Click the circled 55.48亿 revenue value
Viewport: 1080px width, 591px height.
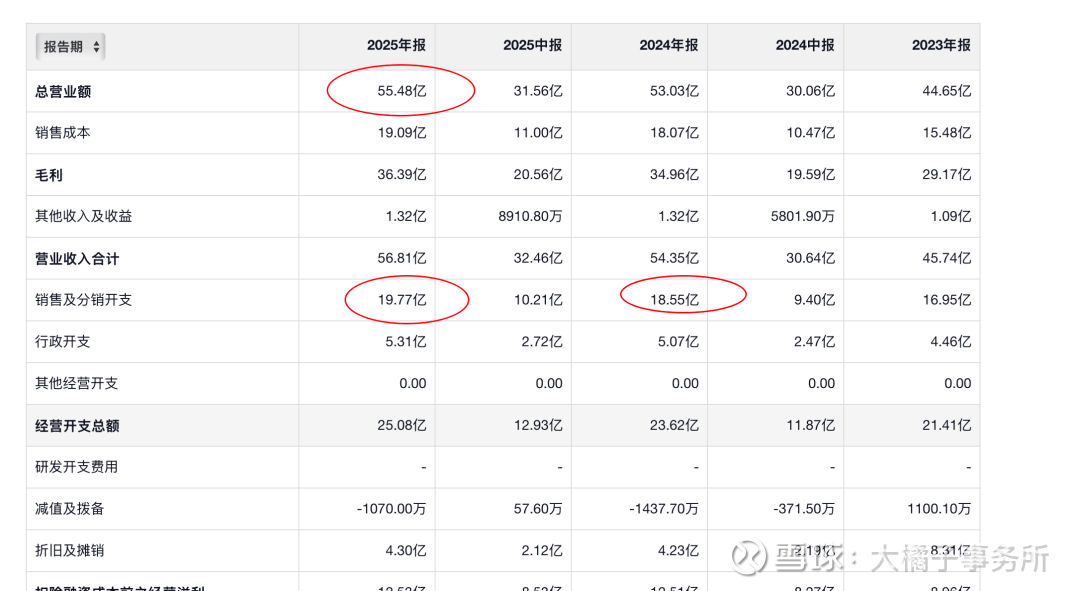402,91
